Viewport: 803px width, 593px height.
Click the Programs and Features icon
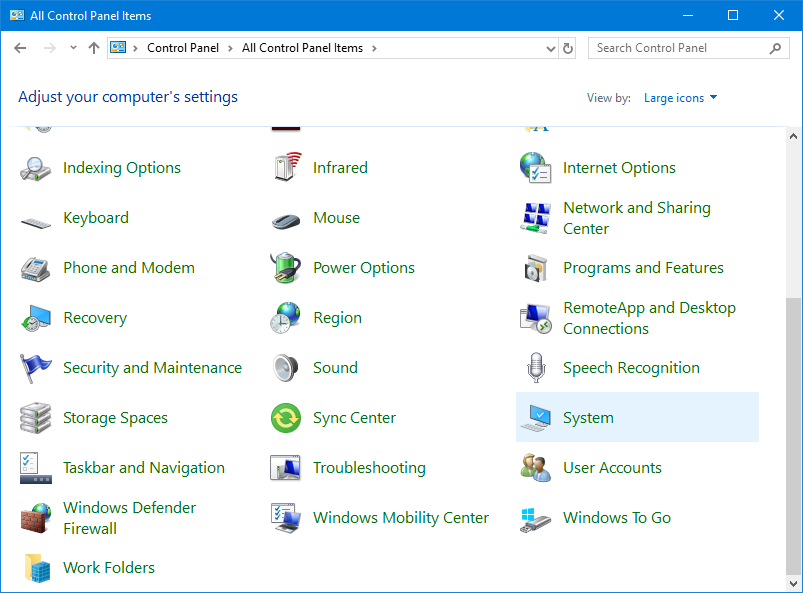(x=536, y=268)
